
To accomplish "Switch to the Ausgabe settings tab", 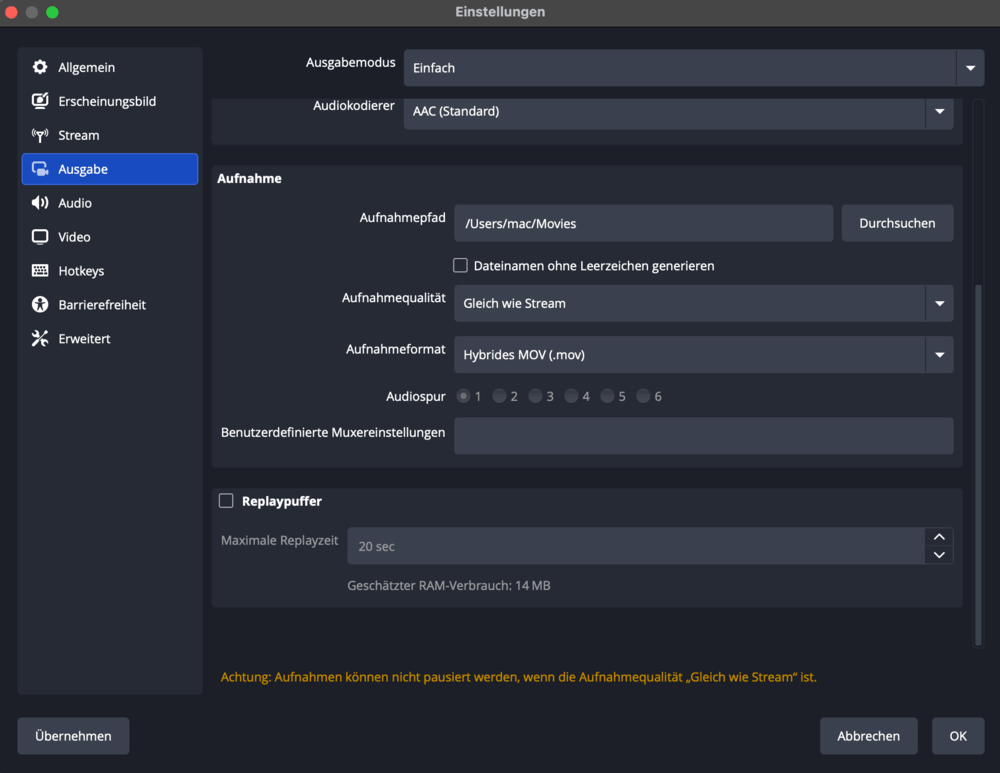I will 110,170.
